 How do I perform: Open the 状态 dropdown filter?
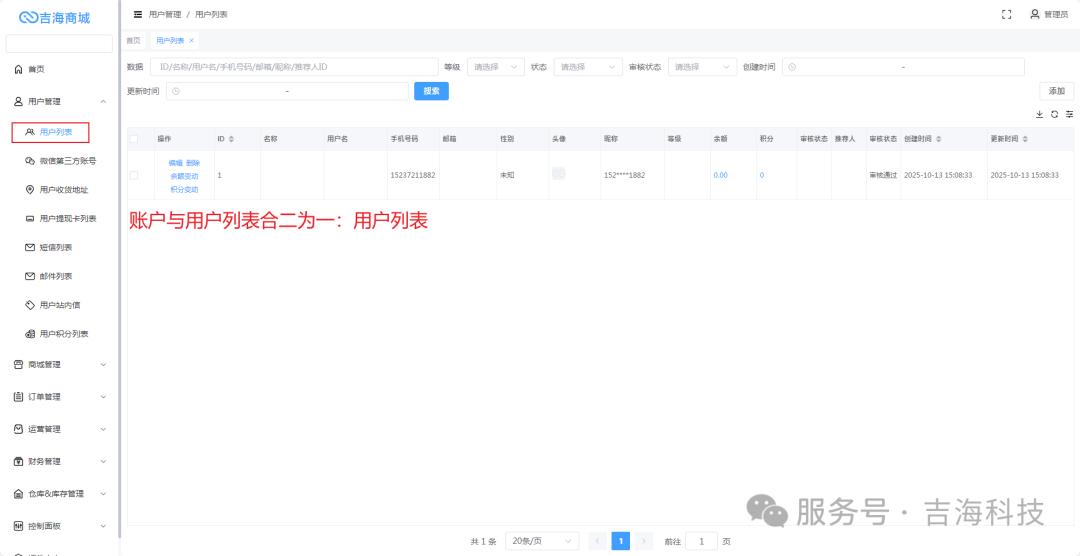tap(588, 67)
